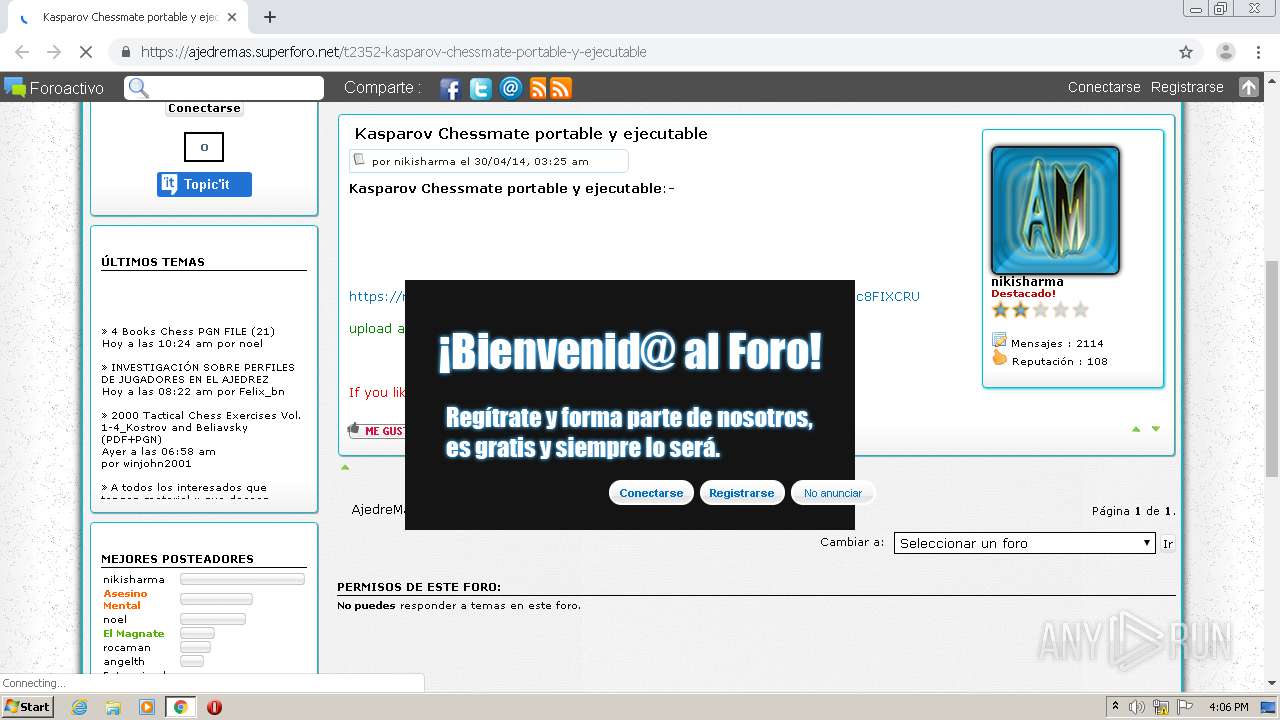Viewport: 1280px width, 720px height.
Task: Open the '4 Books Chess PGN FILE (21)' topic
Action: (193, 331)
